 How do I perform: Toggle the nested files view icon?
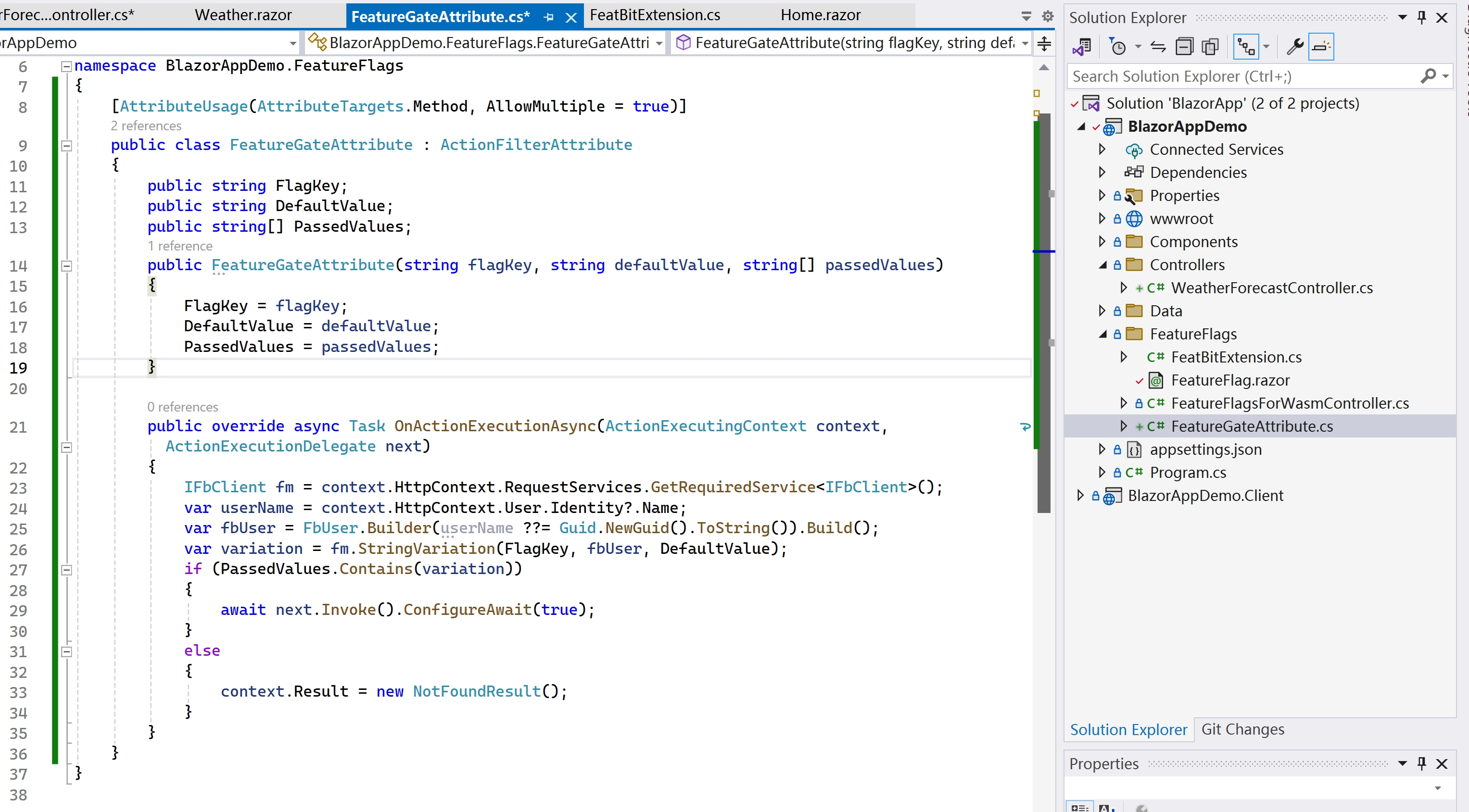(x=1246, y=47)
